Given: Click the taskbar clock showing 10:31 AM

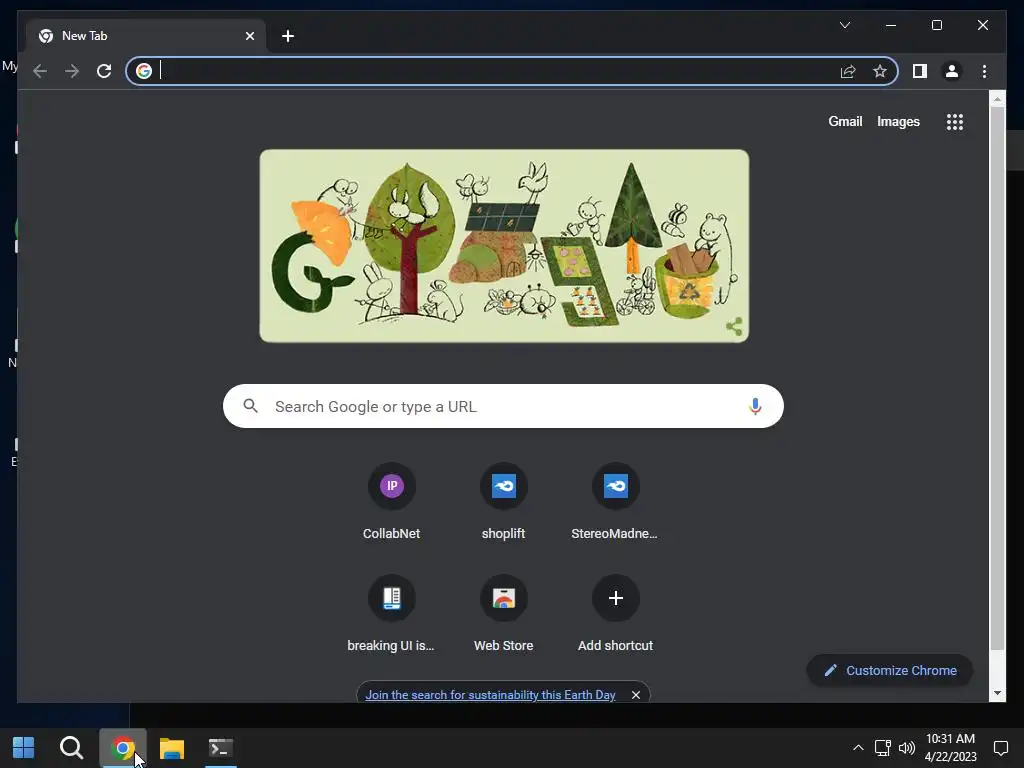Looking at the screenshot, I should (950, 748).
